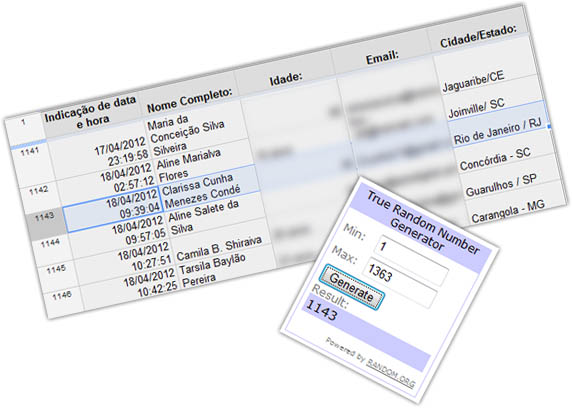572x408 pixels.
Task: Click the Email column header
Action: tap(382, 58)
